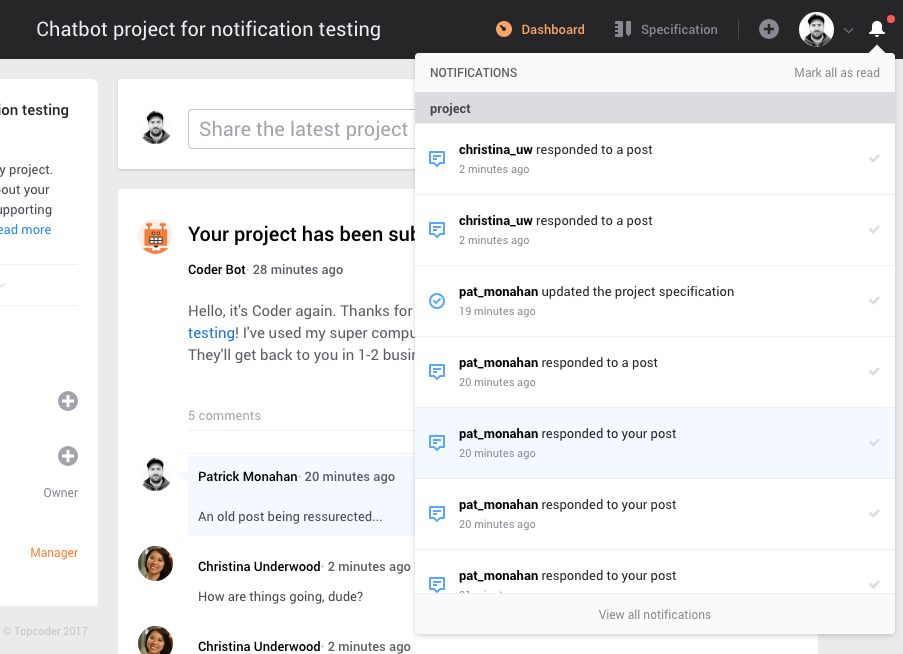
Task: Open user avatar menu in header
Action: (816, 29)
